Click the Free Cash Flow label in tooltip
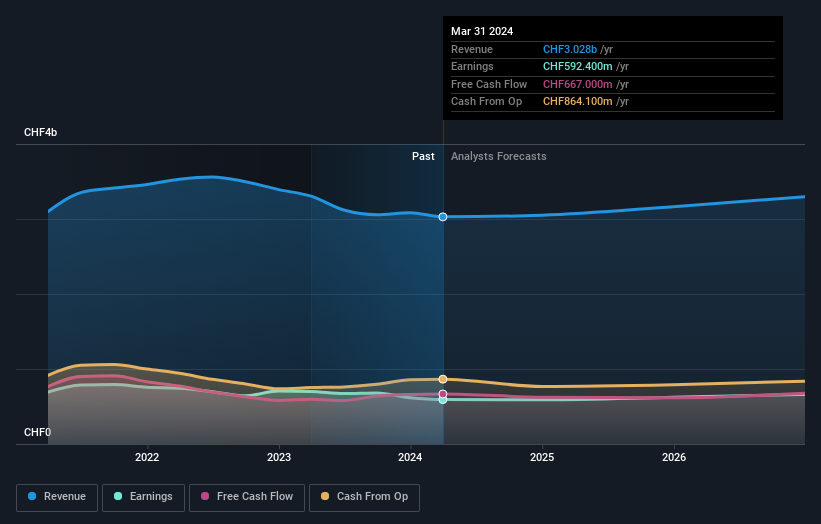Image resolution: width=821 pixels, height=524 pixels. [x=489, y=84]
